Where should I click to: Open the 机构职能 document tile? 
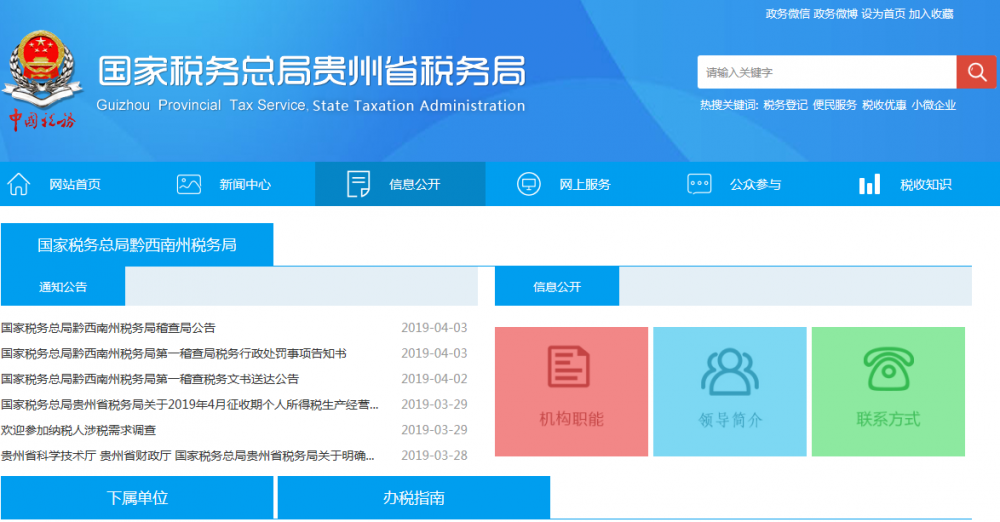click(571, 391)
